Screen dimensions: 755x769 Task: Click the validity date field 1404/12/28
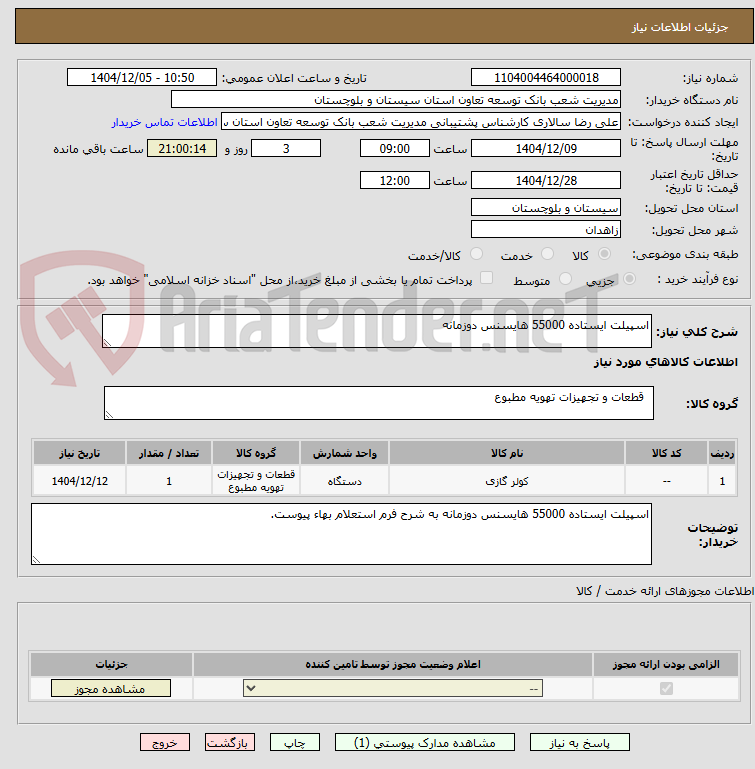[x=546, y=180]
